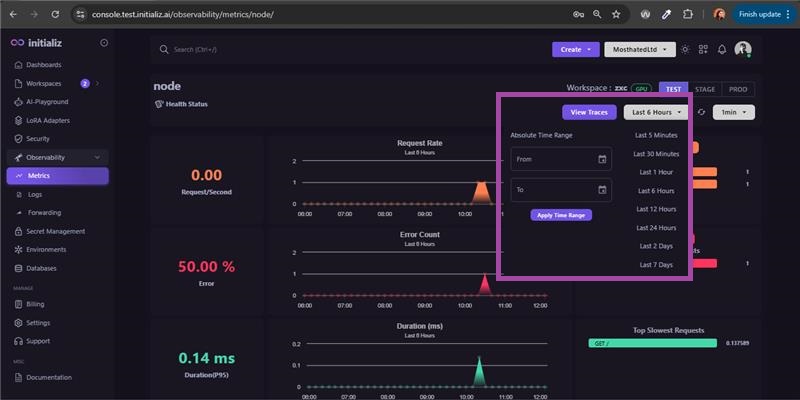800x400 pixels.
Task: Open the To calendar picker icon
Action: click(x=602, y=190)
